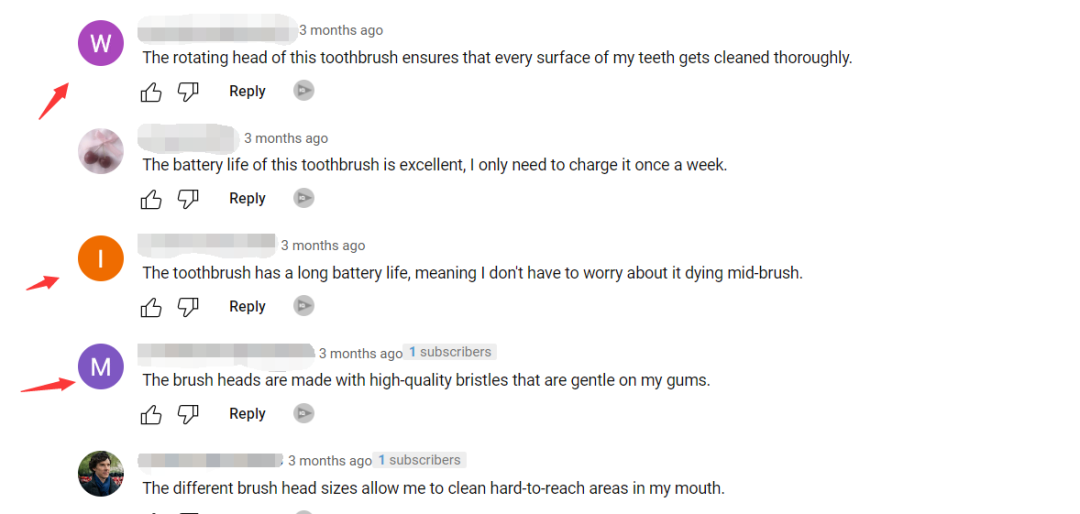Viewport: 1080px width, 514px height.
Task: Click the gray play icon under bristles comment
Action: 304,413
